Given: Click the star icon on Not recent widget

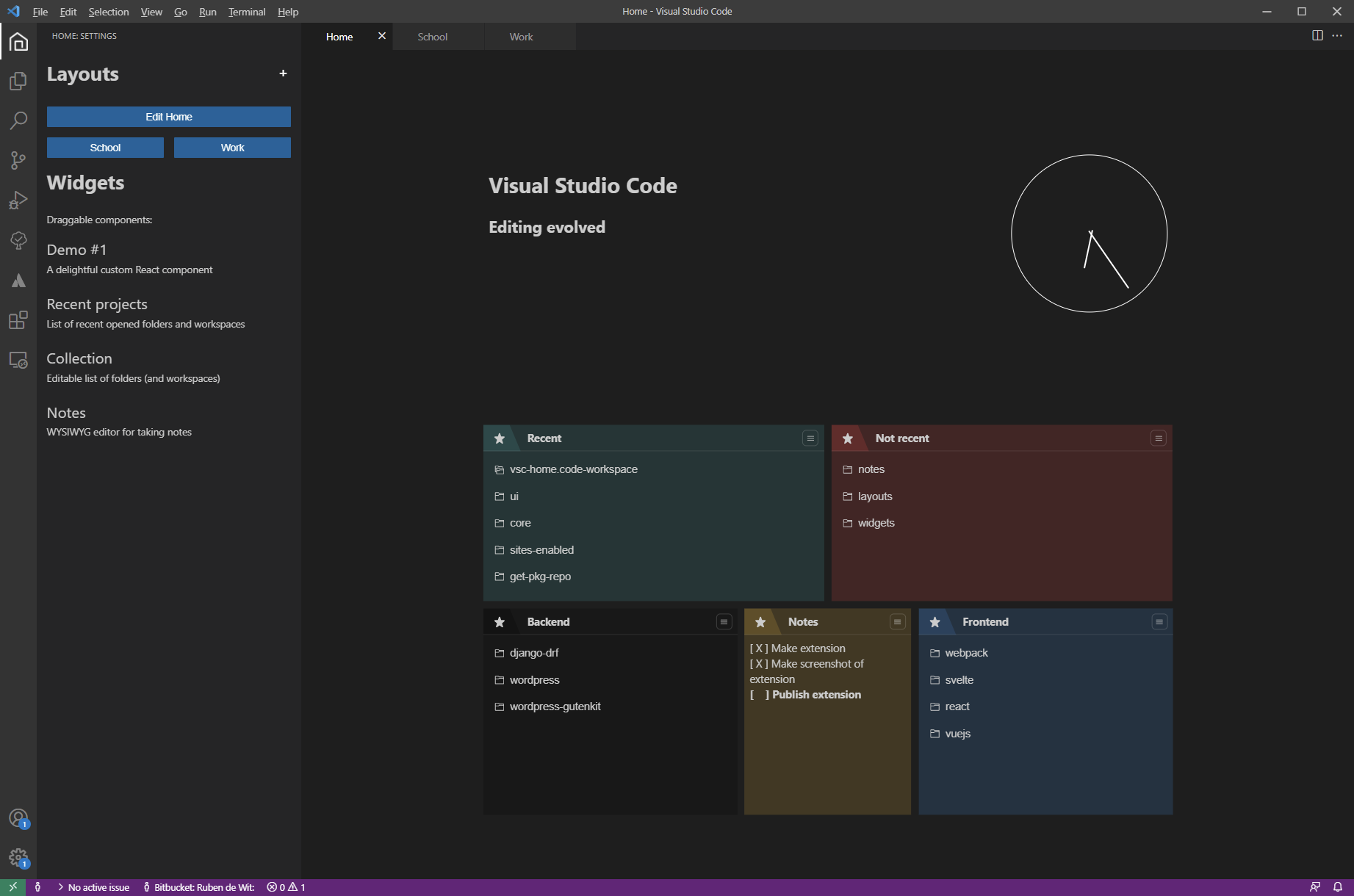Looking at the screenshot, I should pos(848,438).
